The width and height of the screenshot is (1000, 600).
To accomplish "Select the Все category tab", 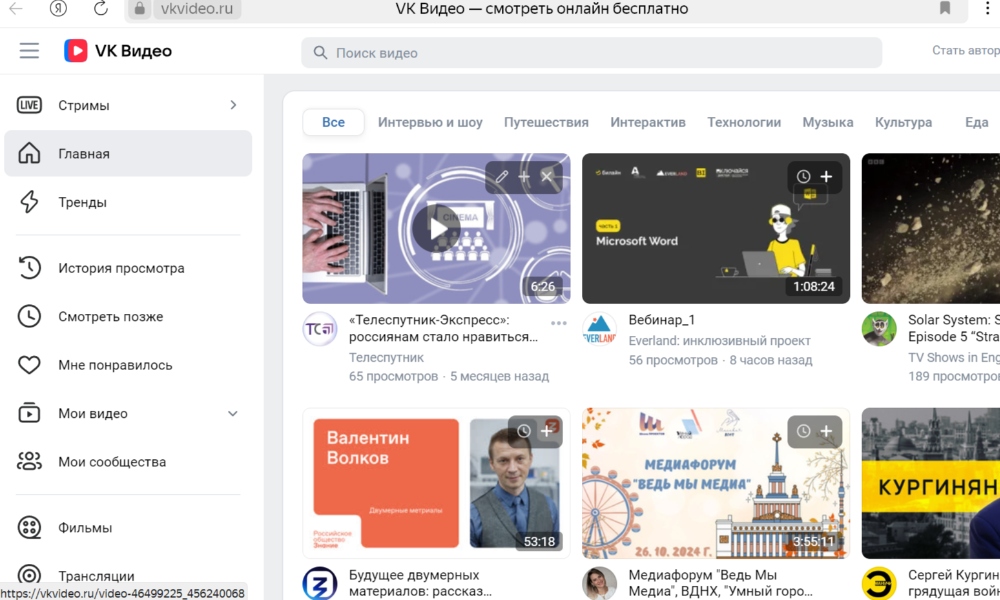I will pyautogui.click(x=334, y=122).
